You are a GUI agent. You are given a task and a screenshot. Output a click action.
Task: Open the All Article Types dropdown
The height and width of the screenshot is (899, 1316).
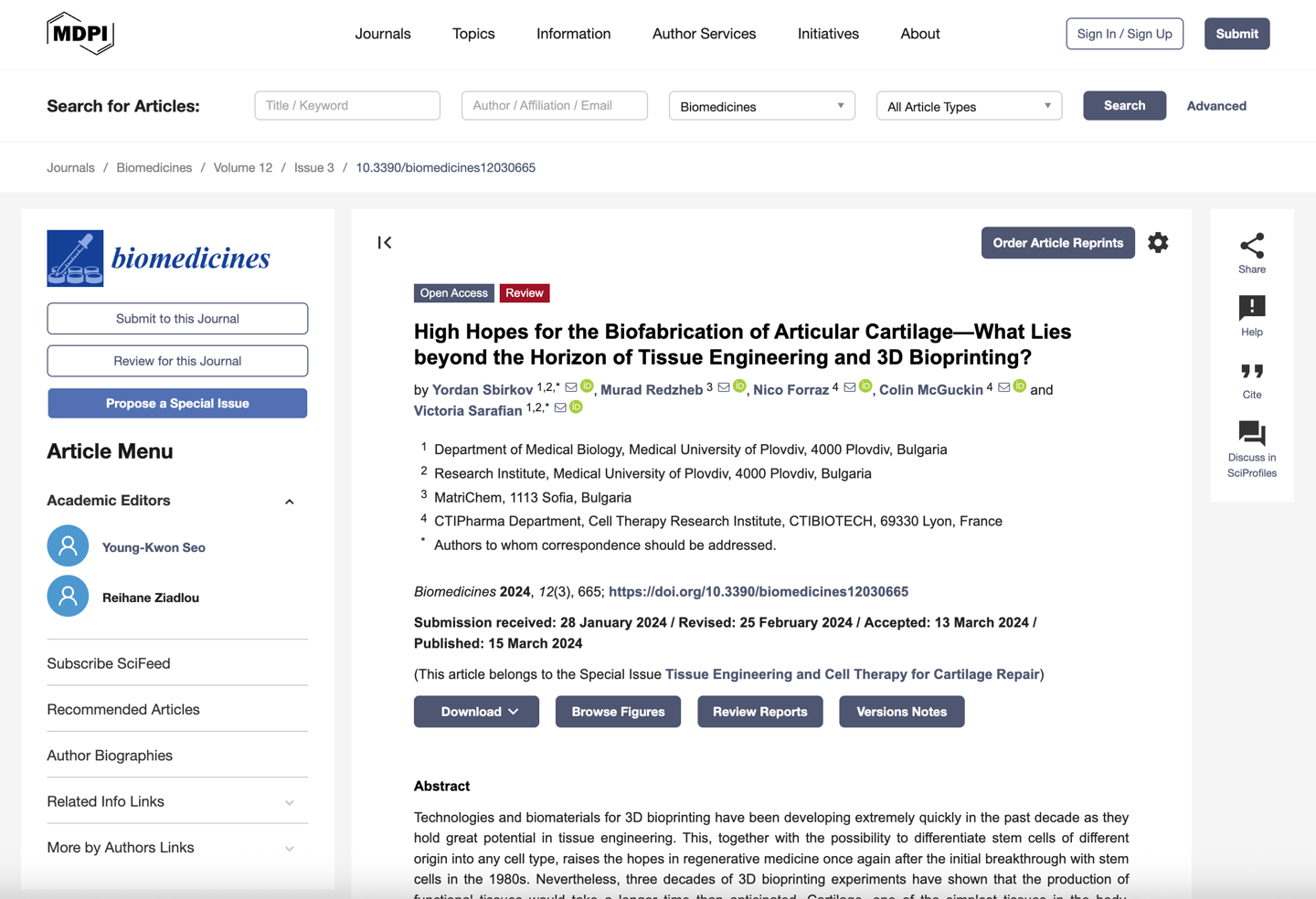[x=969, y=106]
